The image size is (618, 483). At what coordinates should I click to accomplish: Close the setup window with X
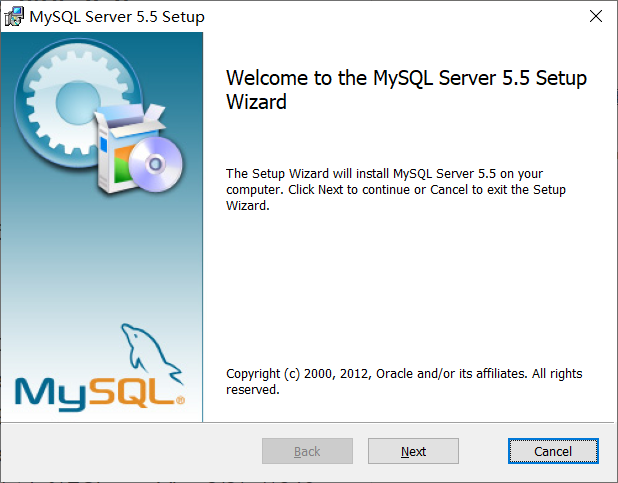tap(596, 16)
